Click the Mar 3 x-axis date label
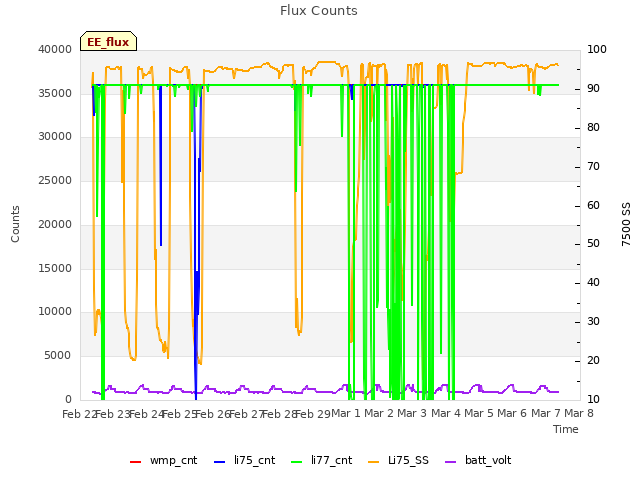Viewport: 640px width, 480px height. coord(412,414)
